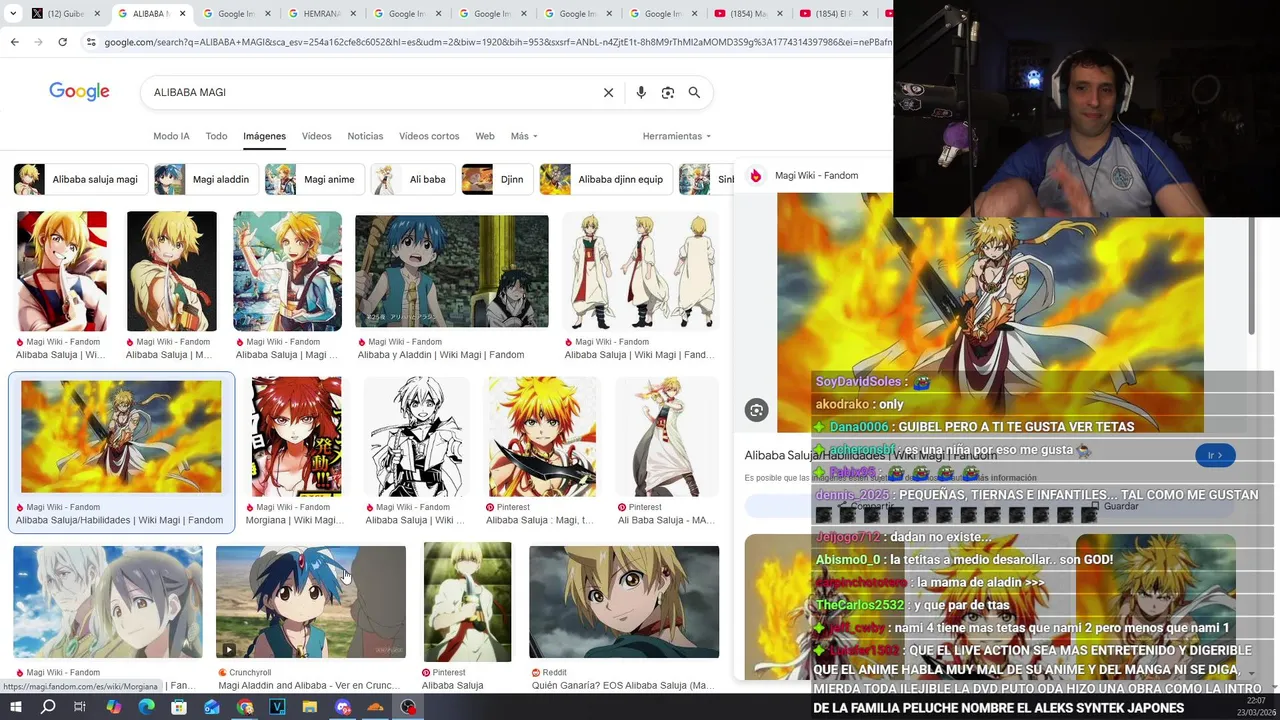Open the Cloudflare app on the taskbar

pos(376,707)
